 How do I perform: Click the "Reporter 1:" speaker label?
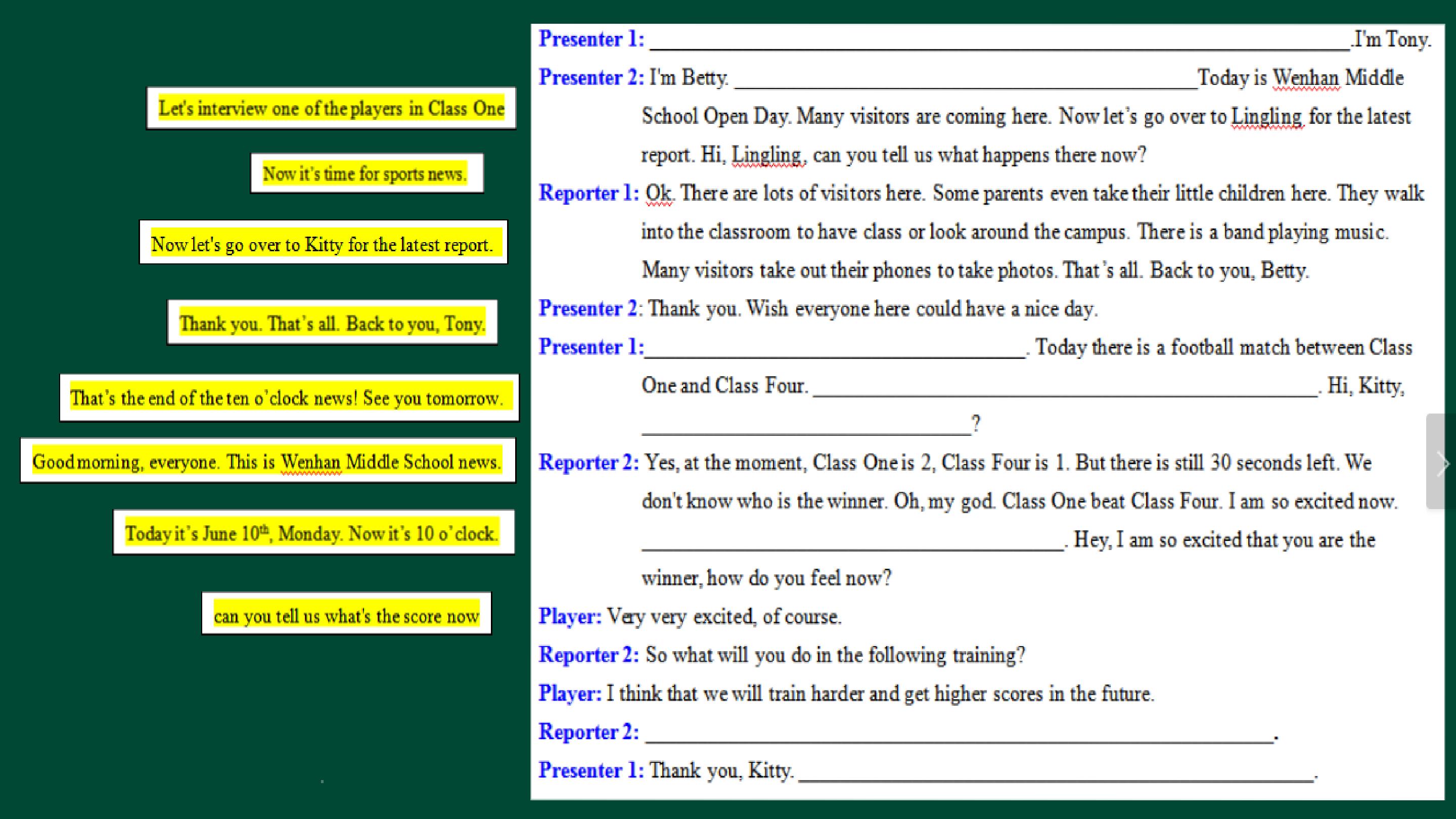(x=588, y=193)
